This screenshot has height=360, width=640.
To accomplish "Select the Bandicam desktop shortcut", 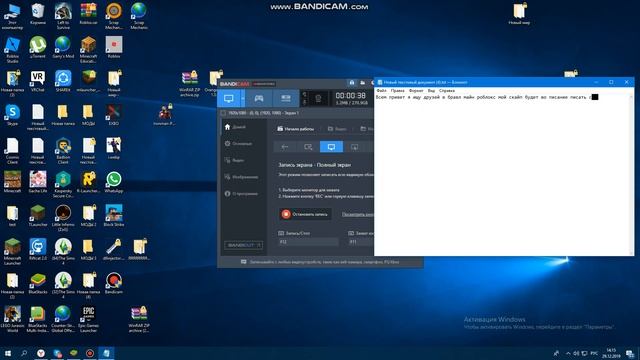I will click(113, 284).
